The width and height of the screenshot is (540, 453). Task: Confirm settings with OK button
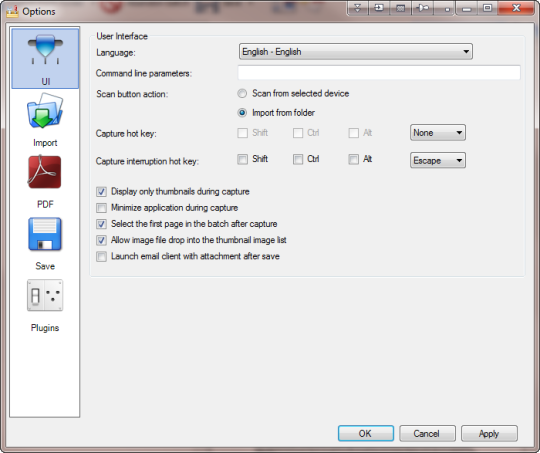click(x=366, y=433)
